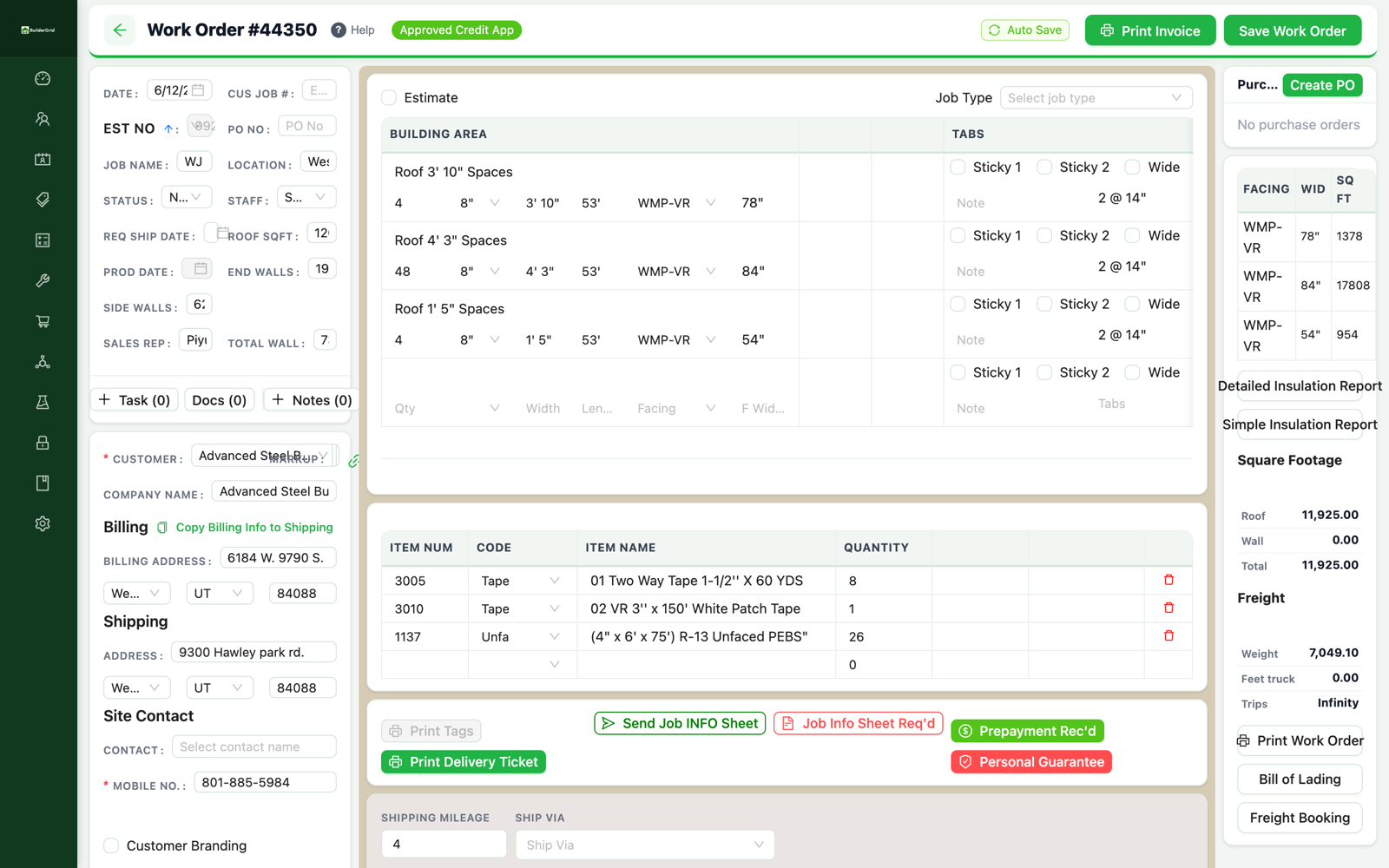Image resolution: width=1389 pixels, height=868 pixels.
Task: Check Sticky 1 for Roof 4' 3" Spaces
Action: coord(958,235)
